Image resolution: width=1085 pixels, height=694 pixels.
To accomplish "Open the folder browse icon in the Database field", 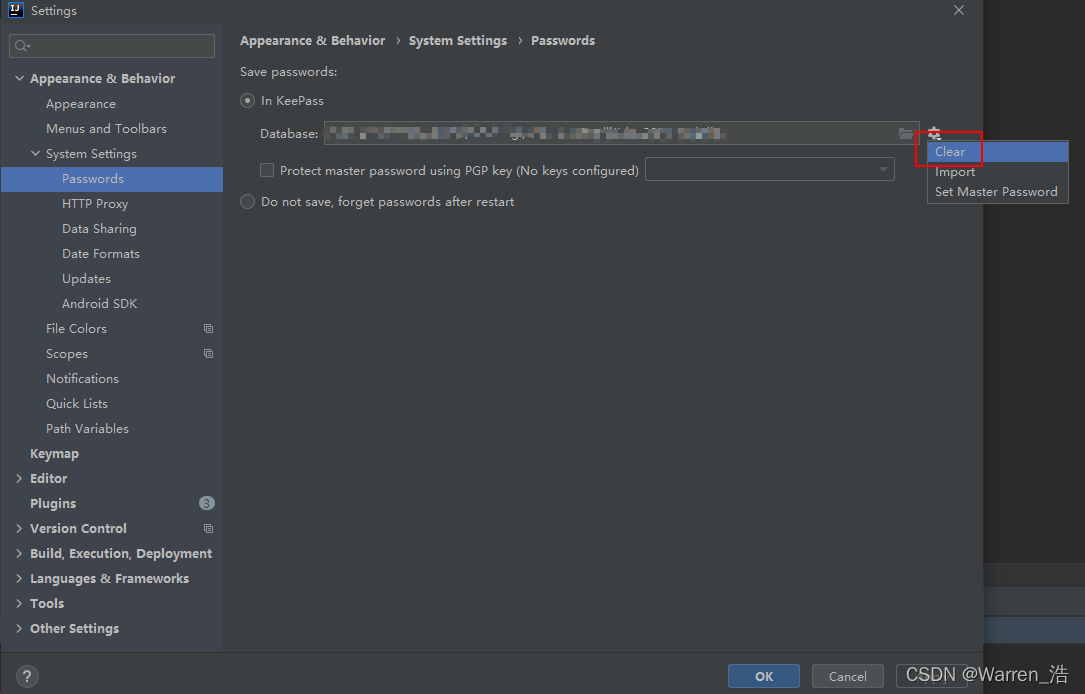I will point(905,133).
